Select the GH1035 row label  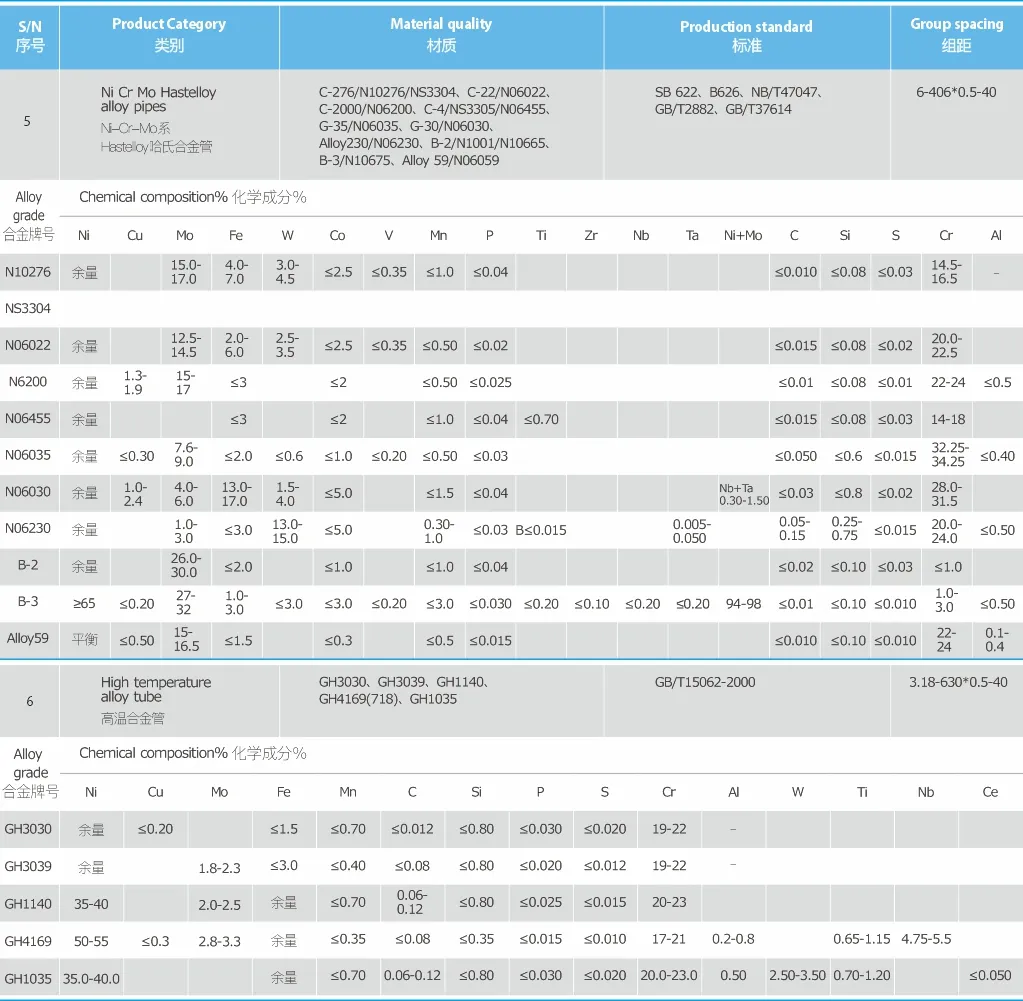(x=27, y=978)
